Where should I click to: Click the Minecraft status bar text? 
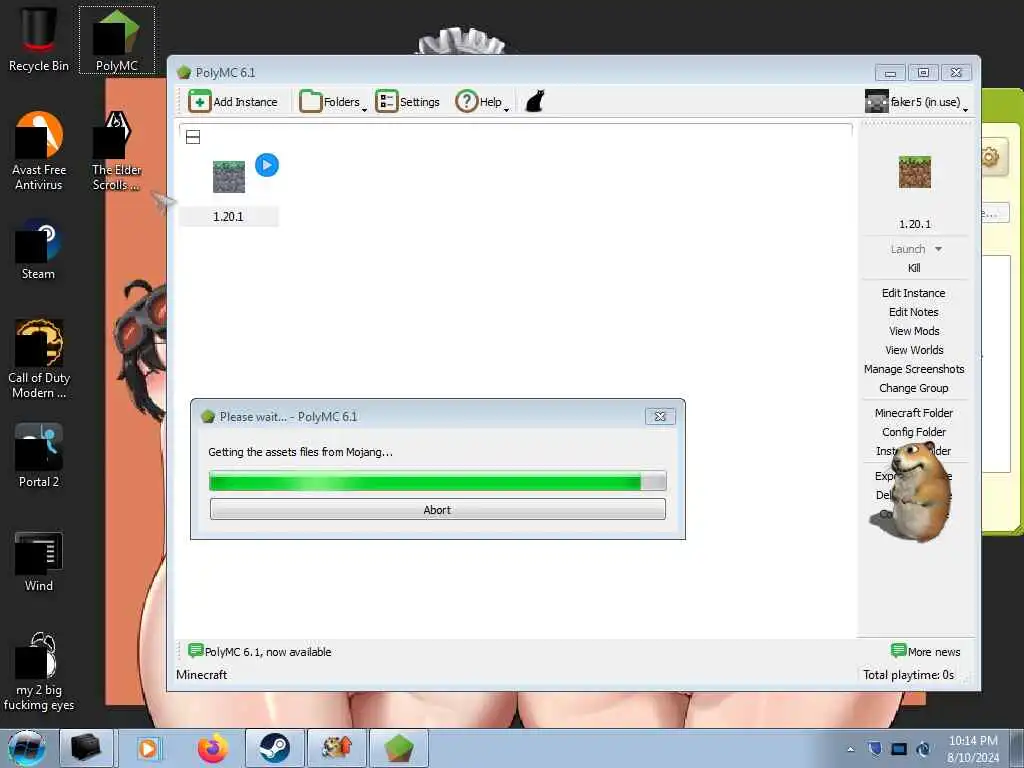[x=202, y=675]
